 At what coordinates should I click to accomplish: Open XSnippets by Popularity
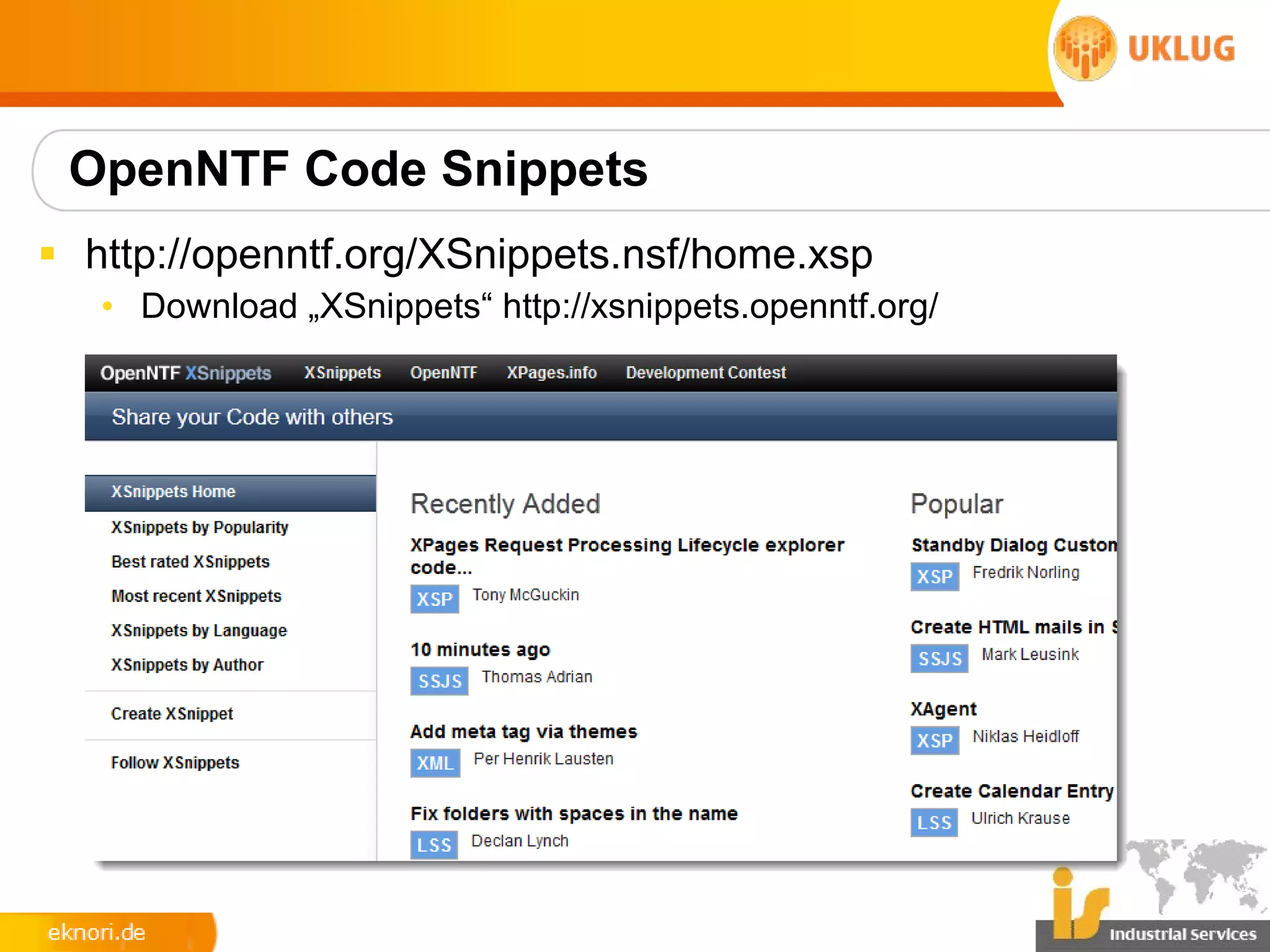(x=200, y=527)
